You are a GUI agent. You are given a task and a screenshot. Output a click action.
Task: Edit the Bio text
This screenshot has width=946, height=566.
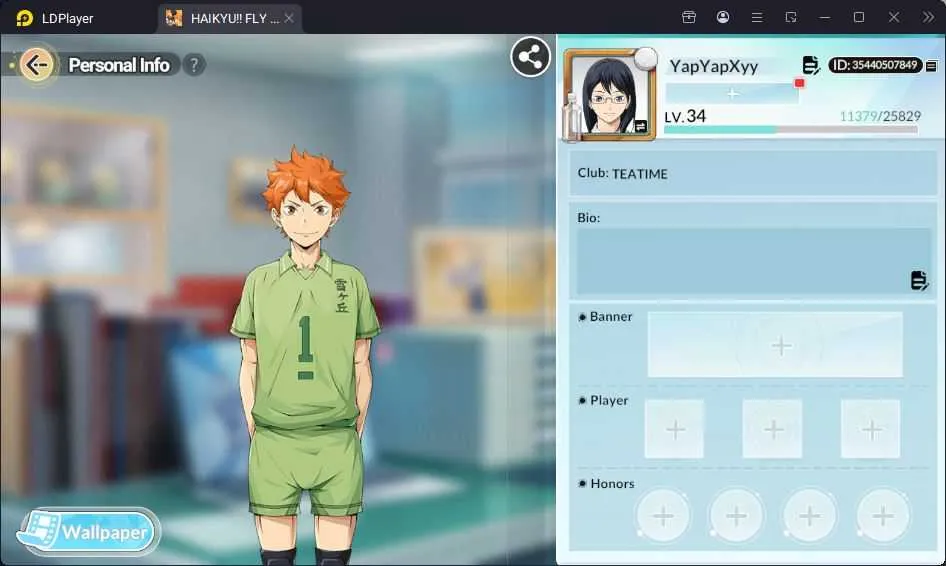pos(918,281)
